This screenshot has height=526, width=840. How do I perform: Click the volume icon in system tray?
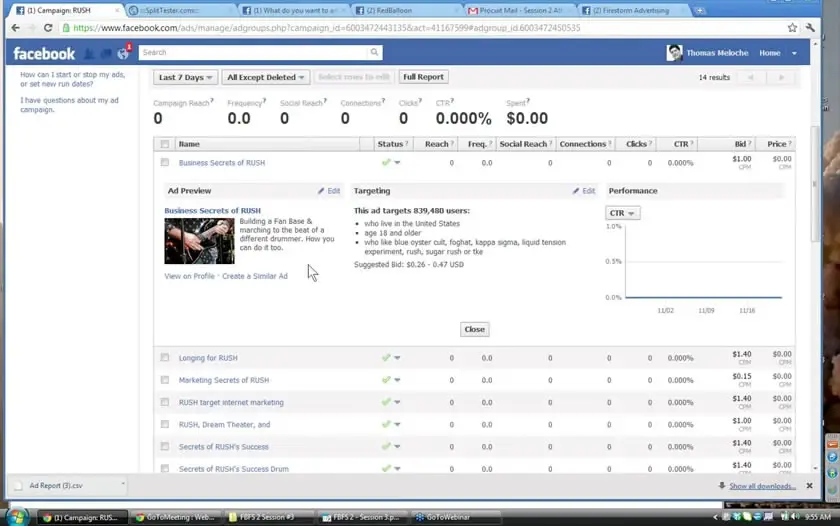796,517
